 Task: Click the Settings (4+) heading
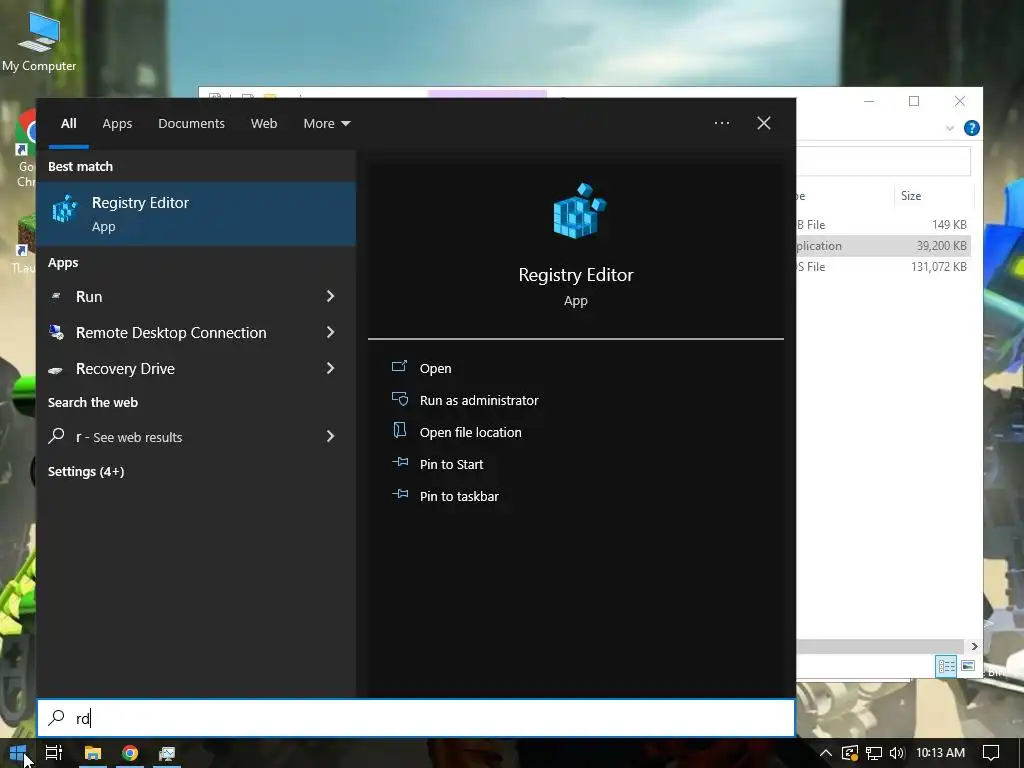[86, 472]
